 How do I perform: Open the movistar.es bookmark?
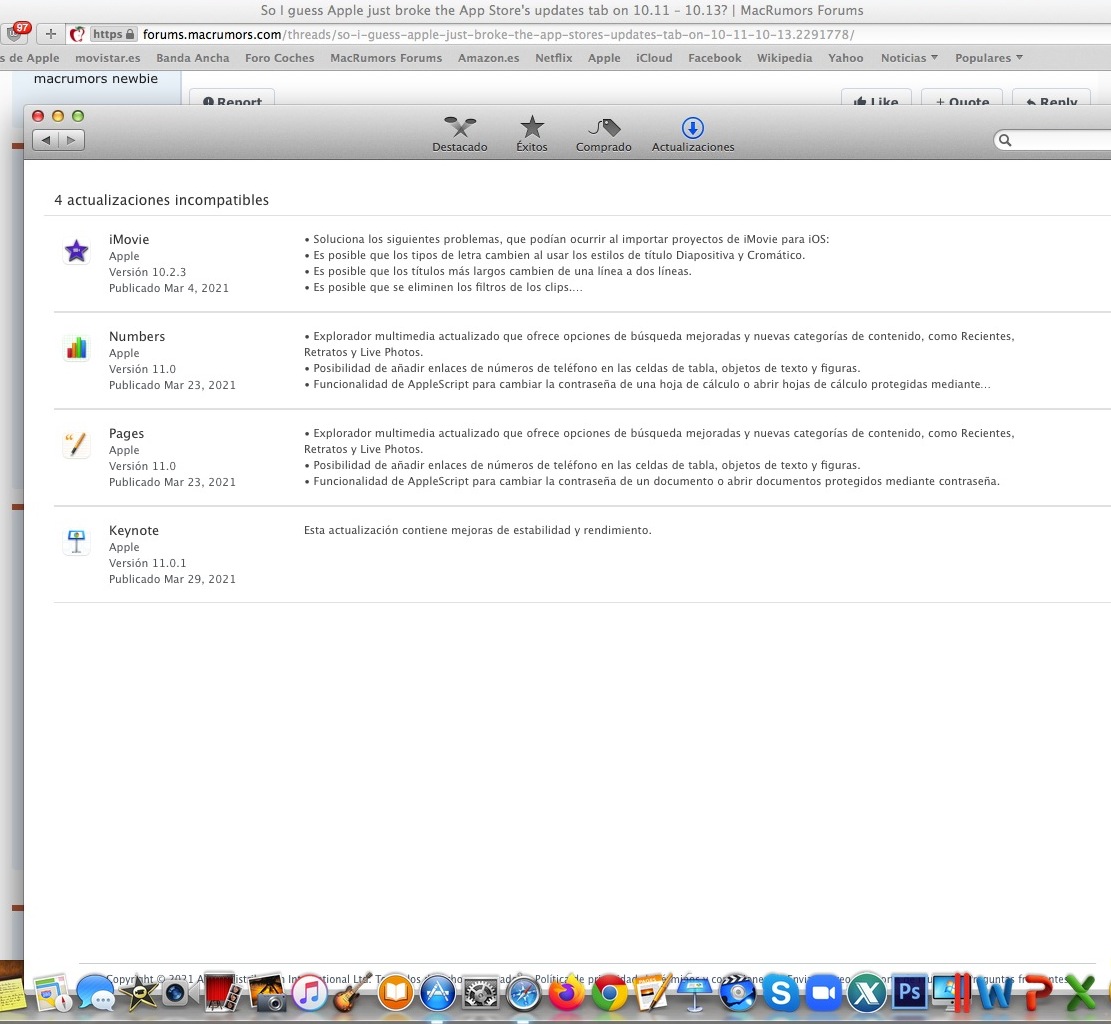point(108,58)
